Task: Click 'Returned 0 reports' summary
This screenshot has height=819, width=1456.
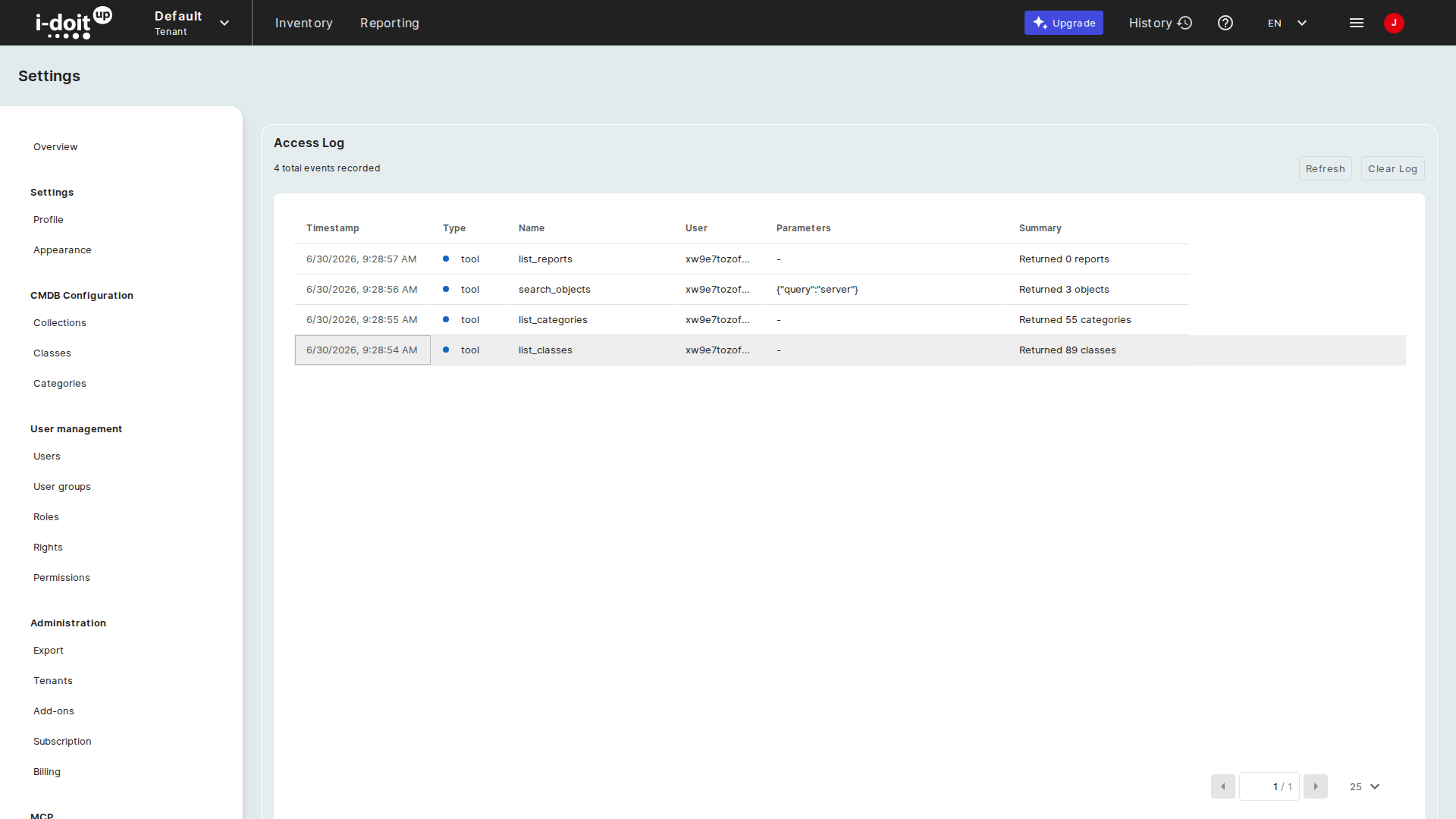Action: point(1064,259)
